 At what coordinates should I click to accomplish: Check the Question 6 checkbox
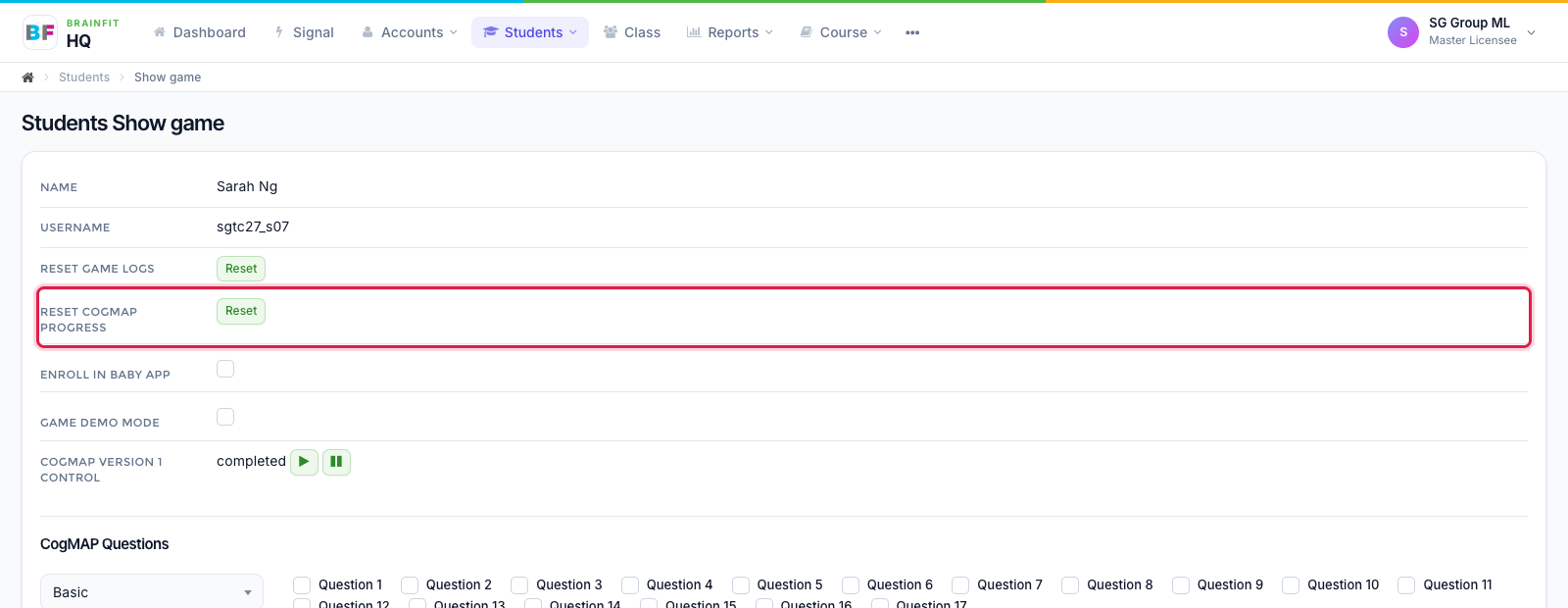(x=851, y=585)
